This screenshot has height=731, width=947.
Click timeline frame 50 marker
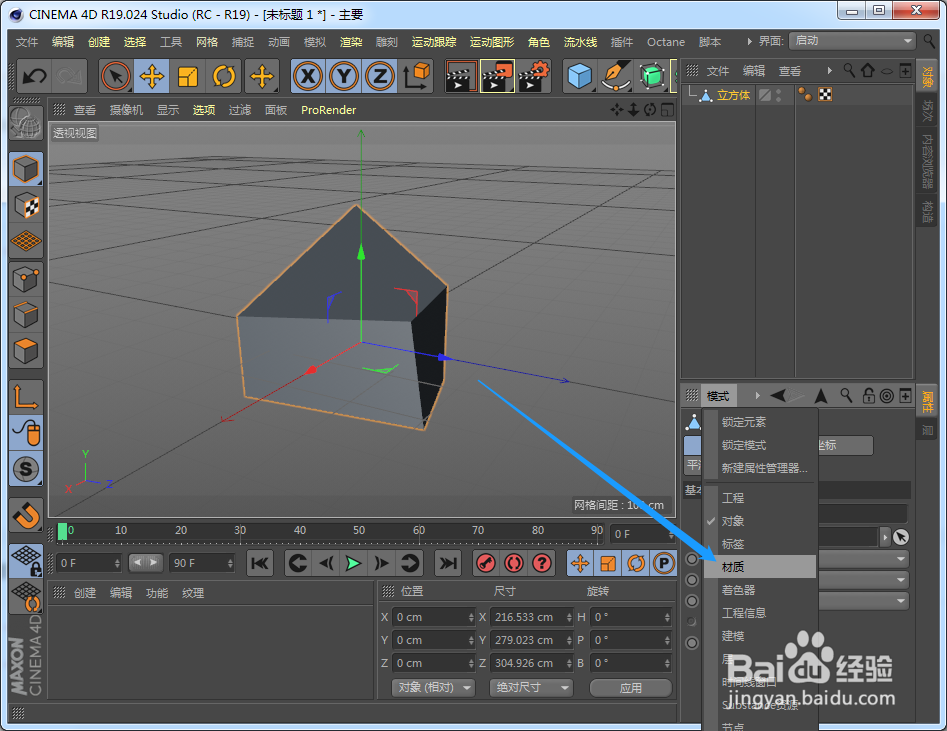pos(359,531)
